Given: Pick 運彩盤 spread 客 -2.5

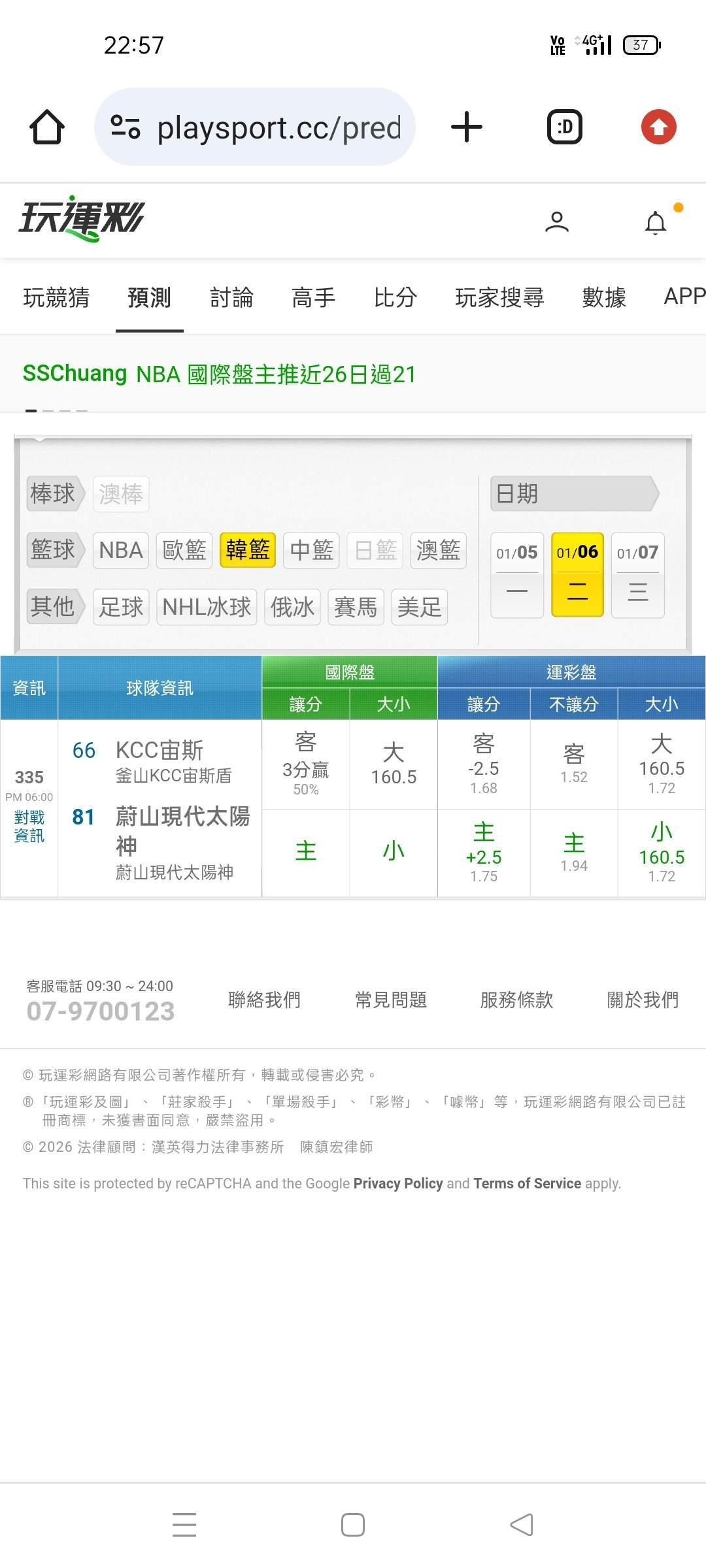Looking at the screenshot, I should (484, 764).
